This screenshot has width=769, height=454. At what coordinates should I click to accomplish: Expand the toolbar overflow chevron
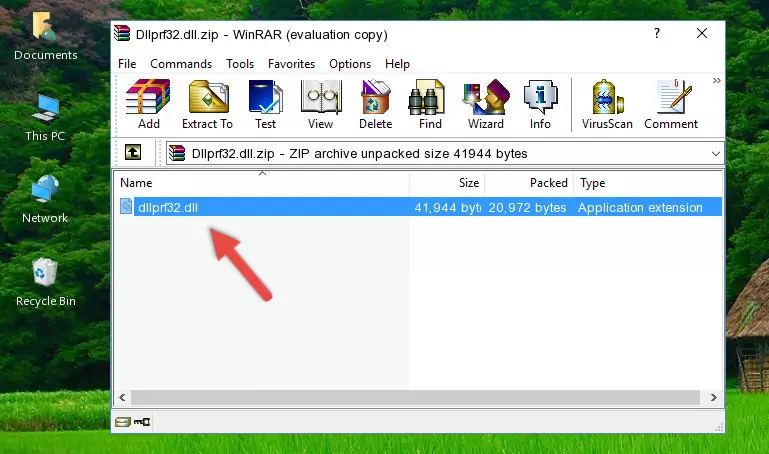717,80
